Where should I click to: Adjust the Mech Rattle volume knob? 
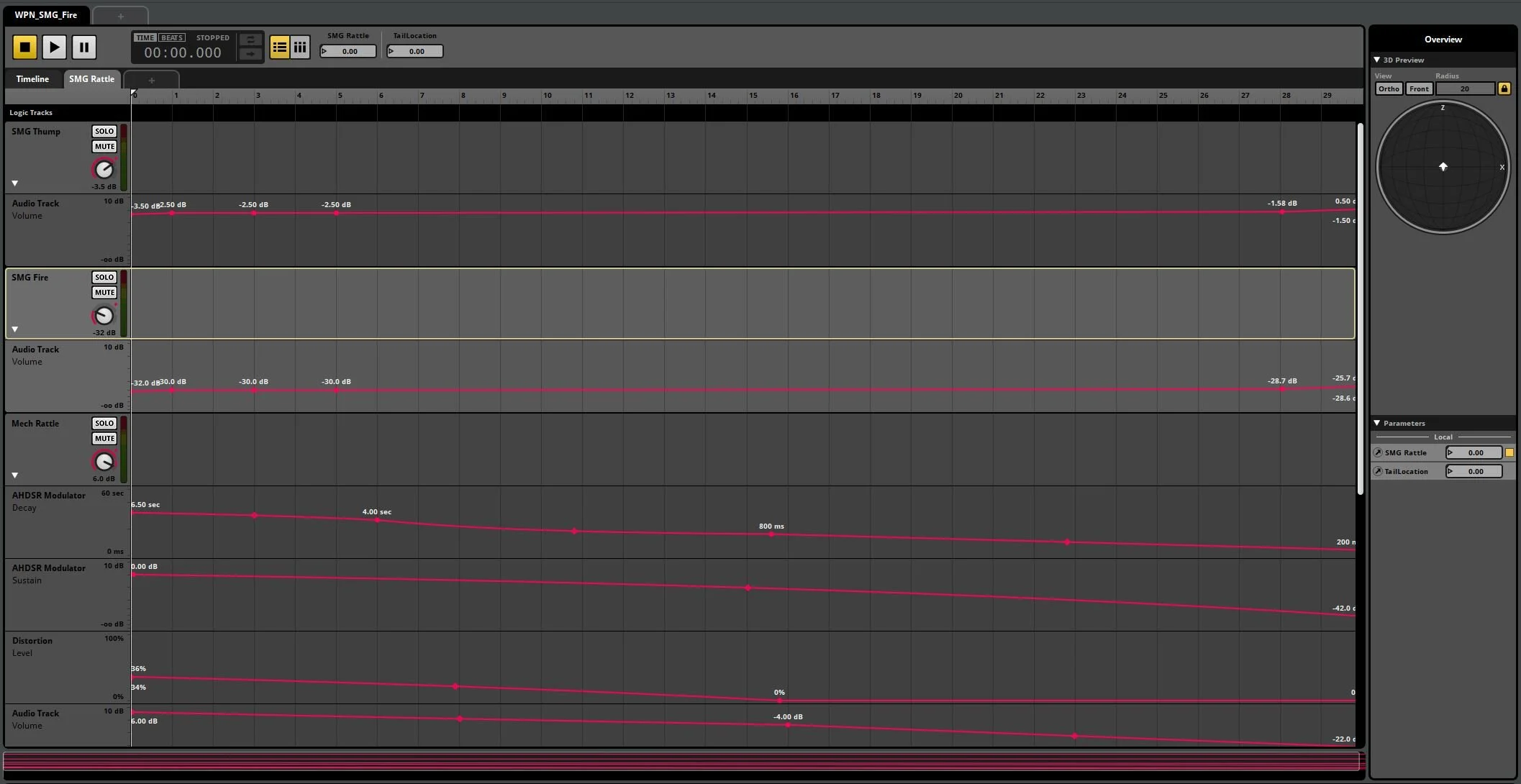pos(104,461)
